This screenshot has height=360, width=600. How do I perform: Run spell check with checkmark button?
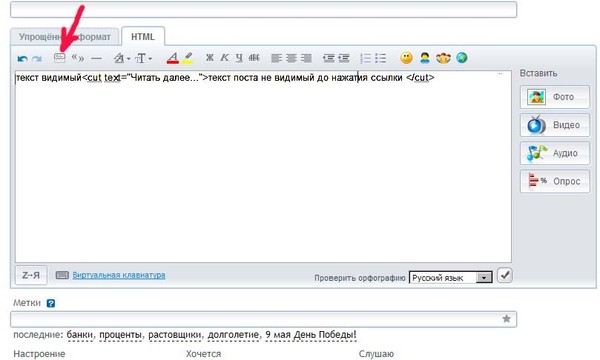pos(505,275)
